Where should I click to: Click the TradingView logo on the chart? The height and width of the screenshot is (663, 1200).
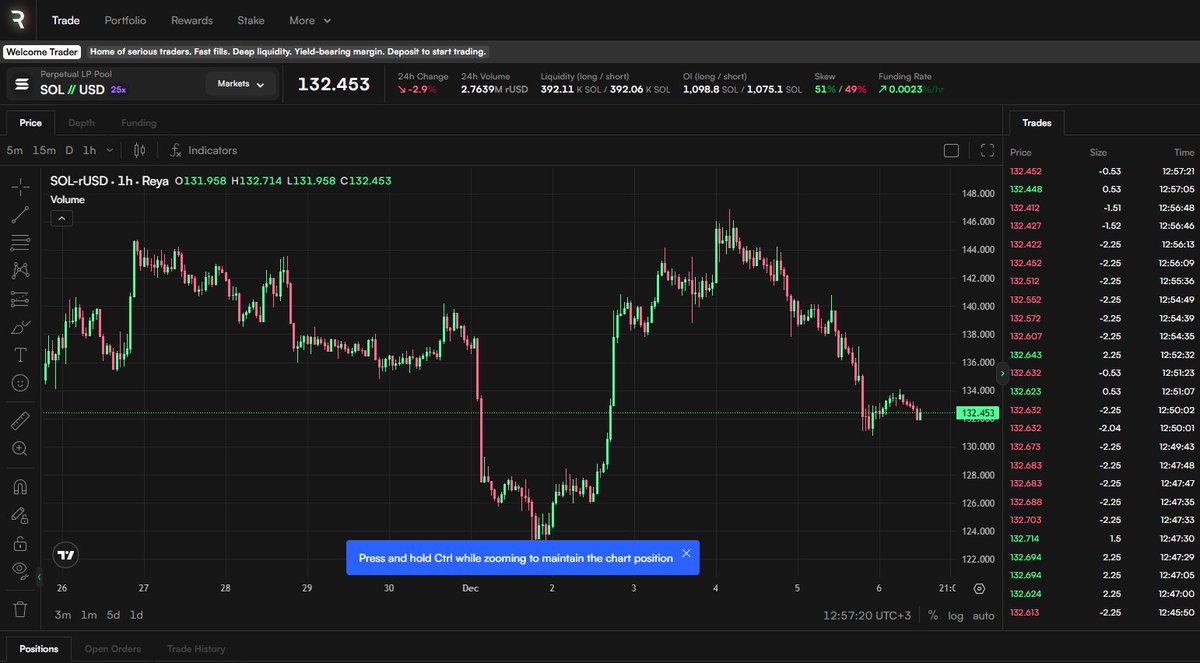[x=63, y=555]
